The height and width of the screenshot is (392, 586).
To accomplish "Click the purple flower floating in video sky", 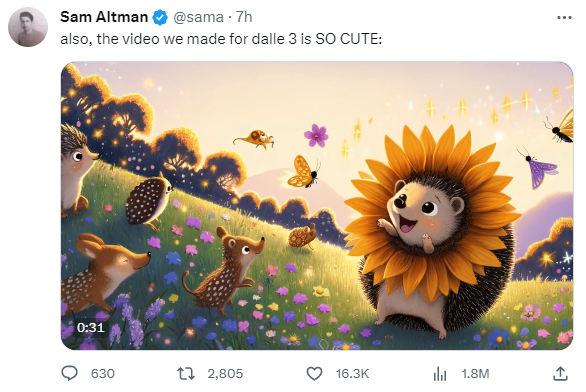I will [x=316, y=136].
